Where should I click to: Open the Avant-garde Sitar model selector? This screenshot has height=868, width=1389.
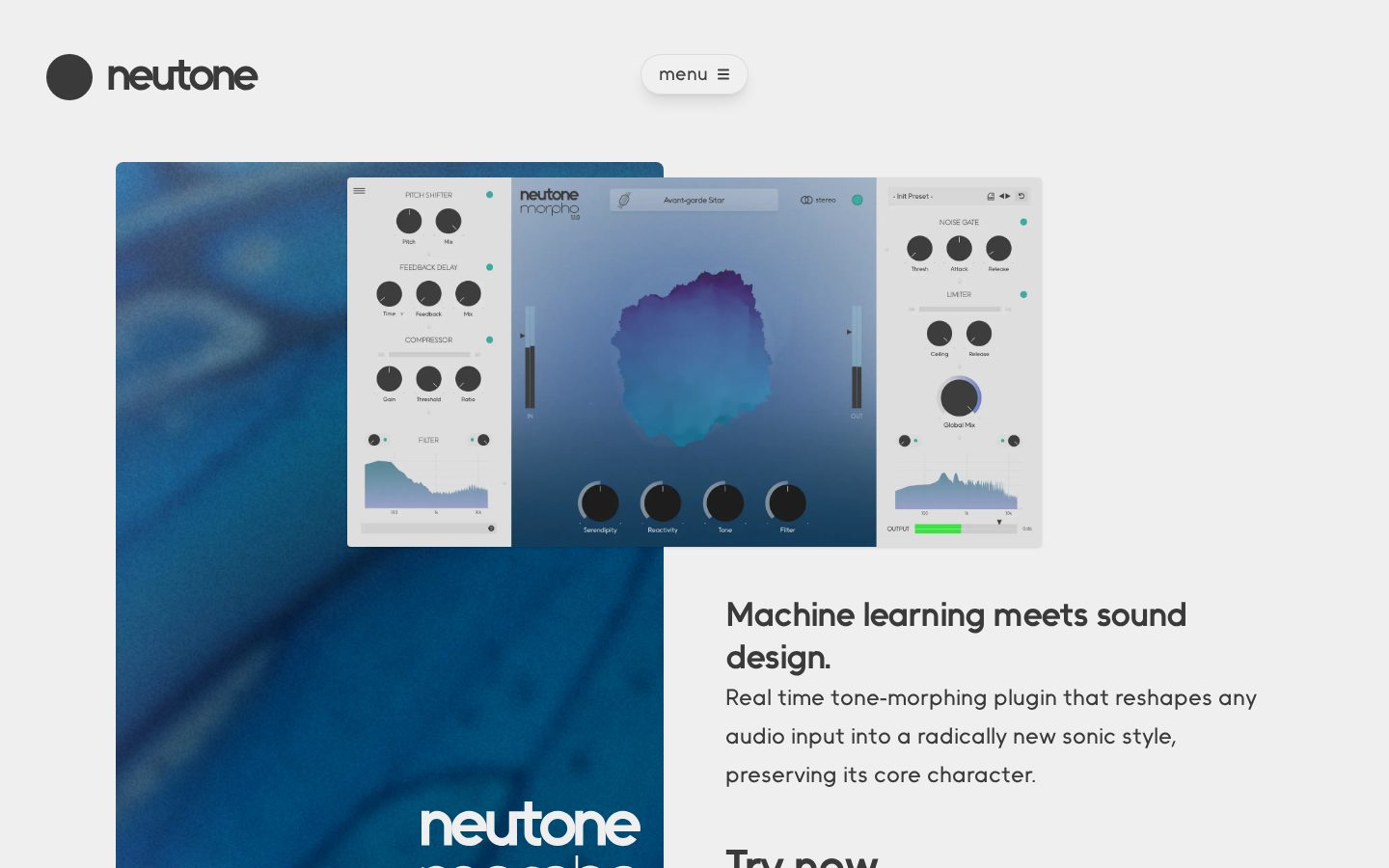click(694, 200)
